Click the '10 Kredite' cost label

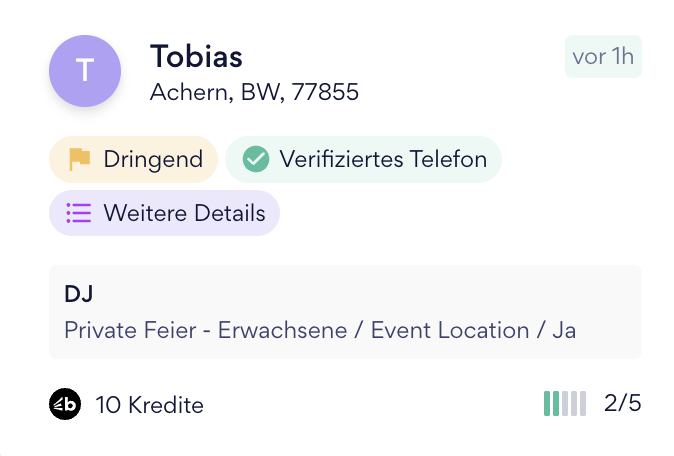(x=150, y=405)
